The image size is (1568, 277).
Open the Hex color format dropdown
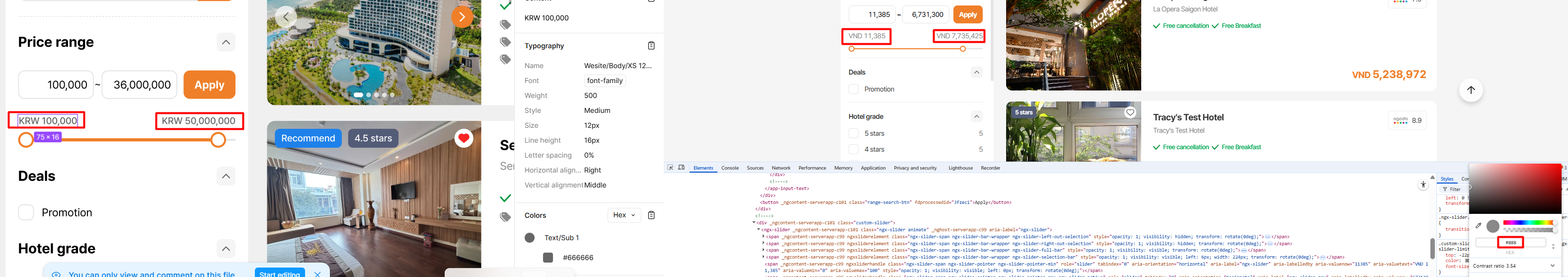click(624, 215)
